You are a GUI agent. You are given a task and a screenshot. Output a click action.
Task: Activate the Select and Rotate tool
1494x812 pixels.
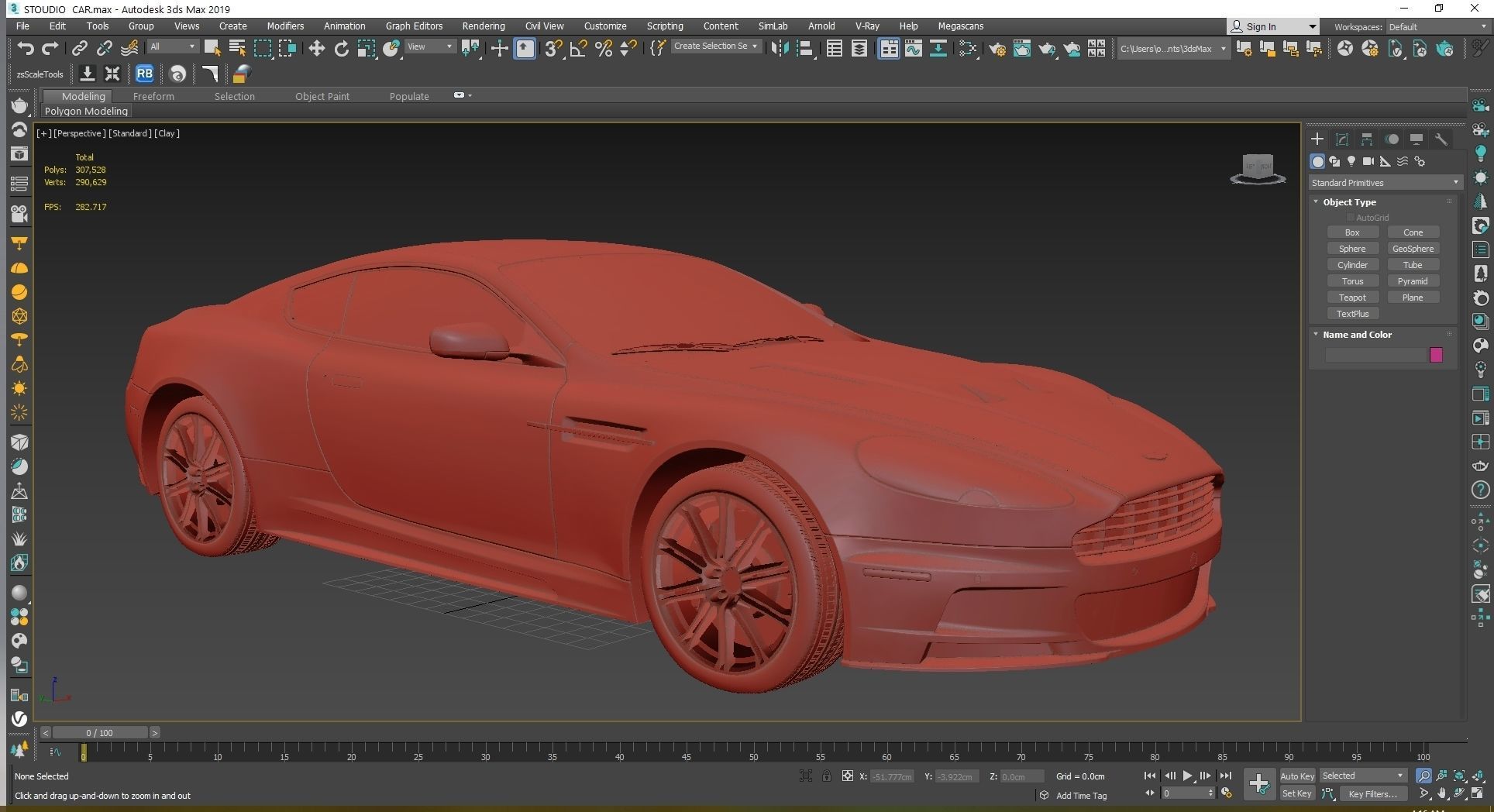coord(341,48)
